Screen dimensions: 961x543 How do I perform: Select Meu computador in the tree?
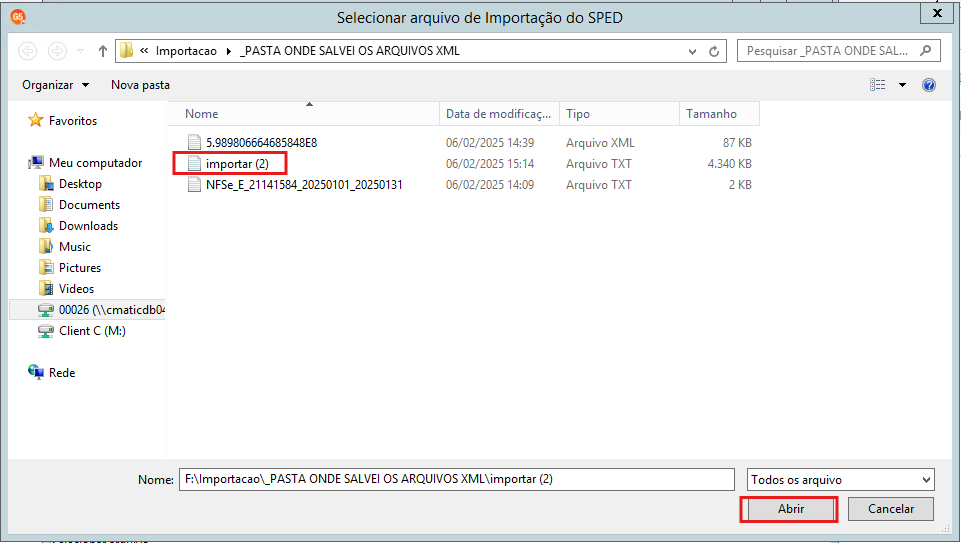[96, 163]
